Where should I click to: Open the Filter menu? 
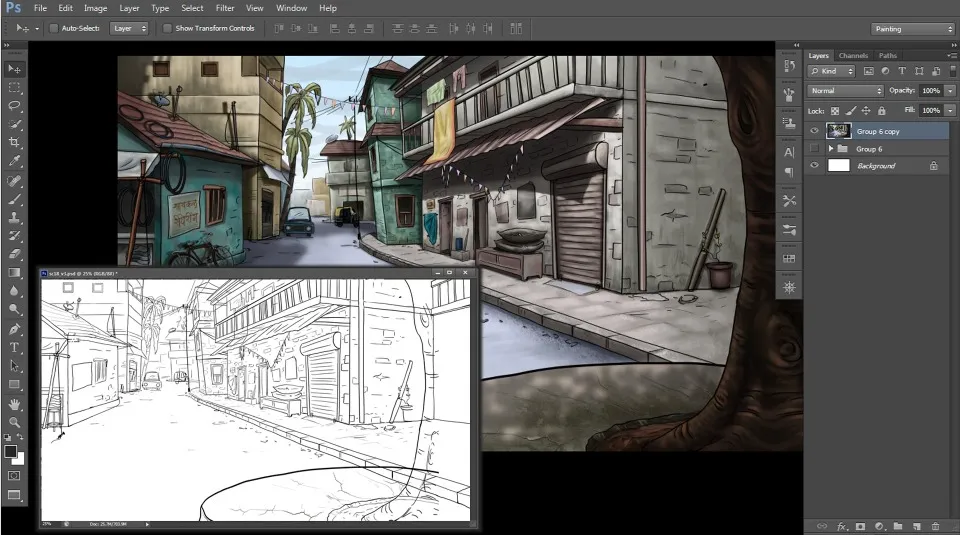point(225,8)
